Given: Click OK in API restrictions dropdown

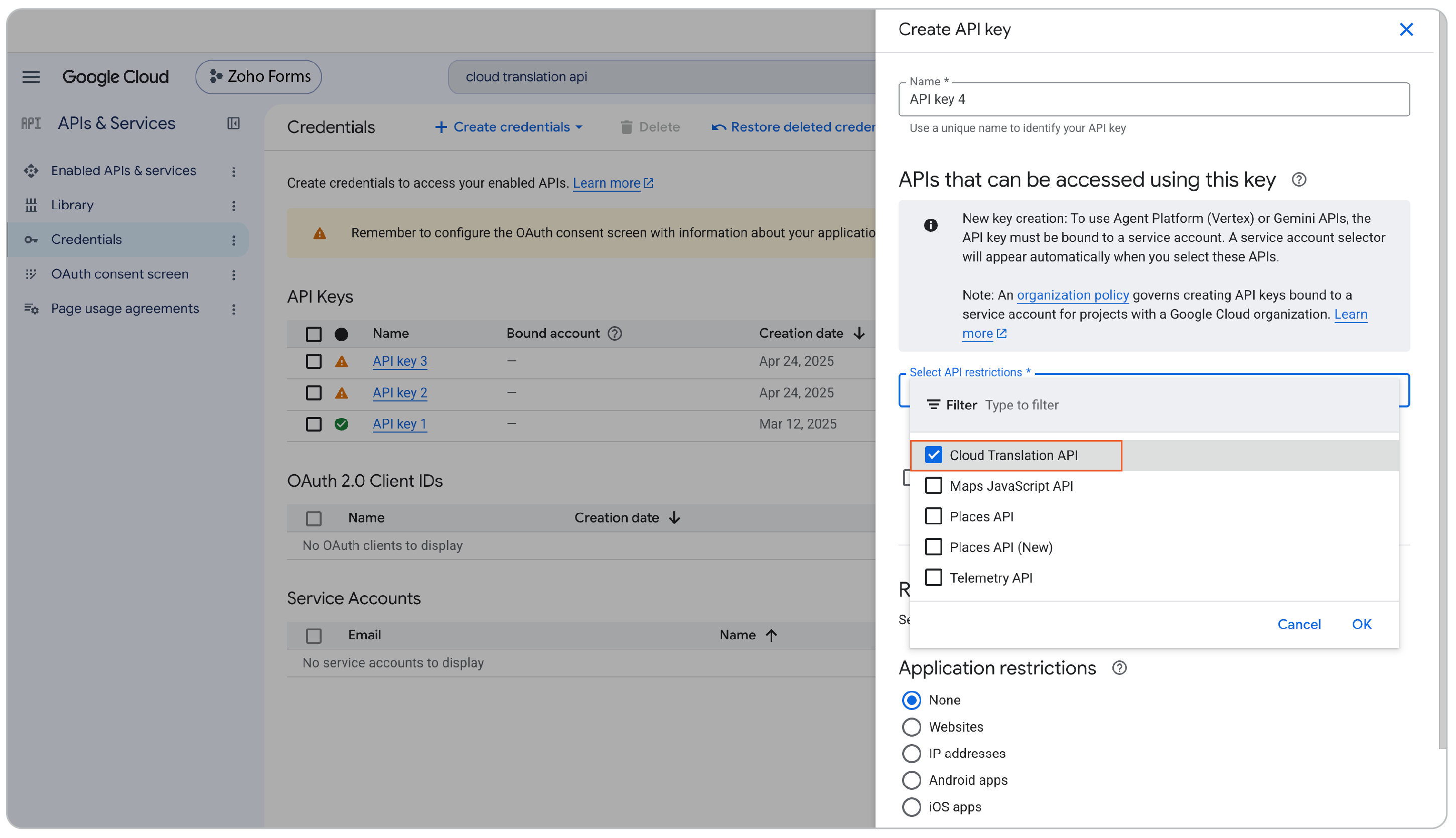Looking at the screenshot, I should pos(1362,624).
